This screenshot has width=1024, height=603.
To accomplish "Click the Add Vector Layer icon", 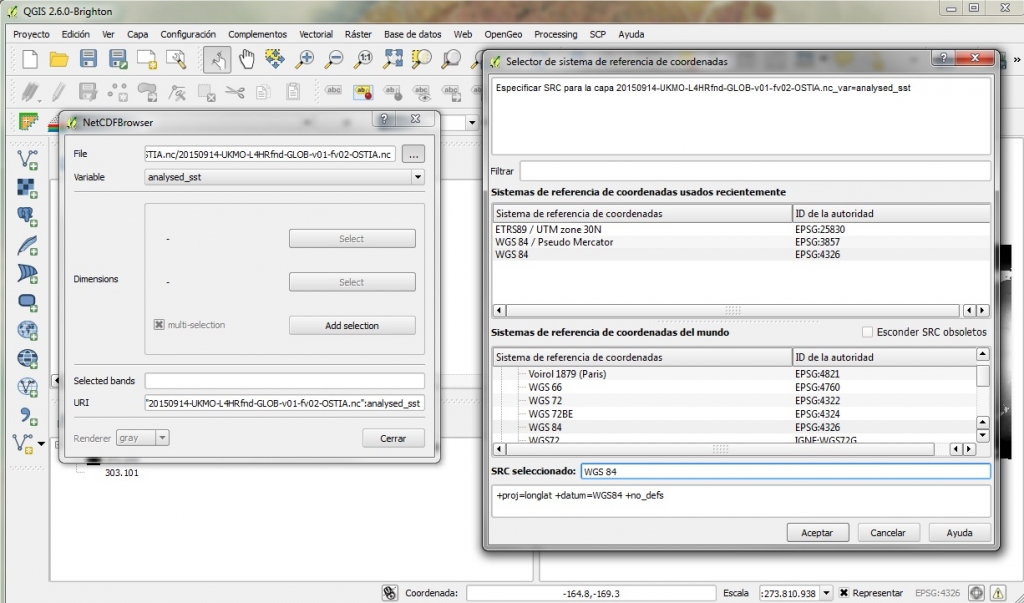I will (28, 160).
